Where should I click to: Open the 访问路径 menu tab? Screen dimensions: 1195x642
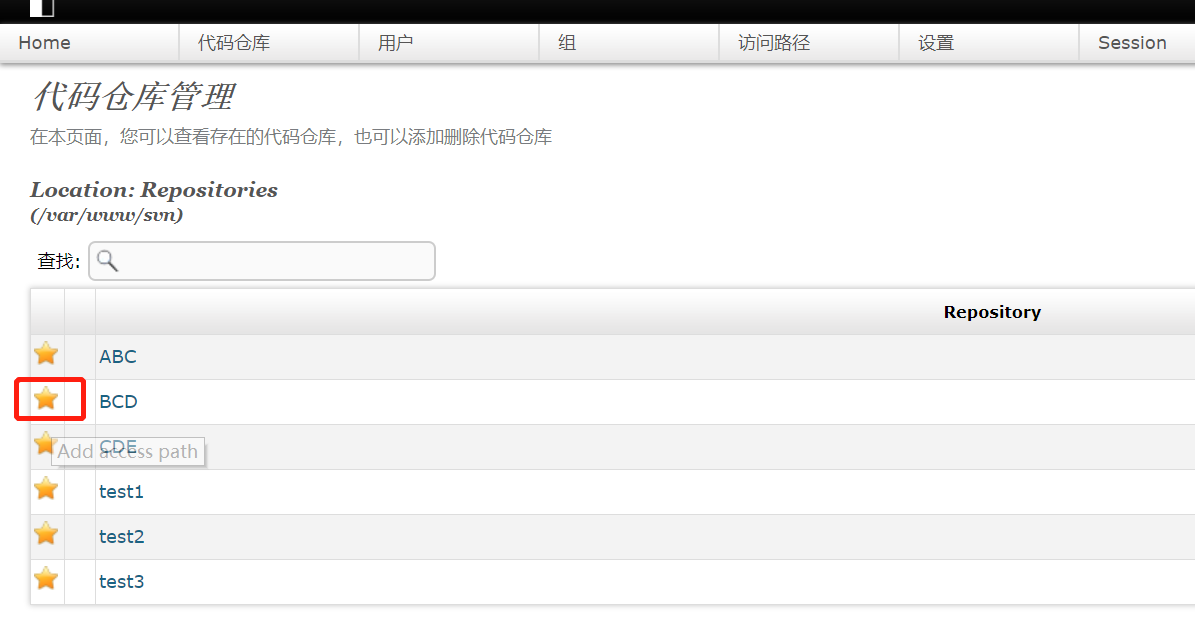point(809,43)
